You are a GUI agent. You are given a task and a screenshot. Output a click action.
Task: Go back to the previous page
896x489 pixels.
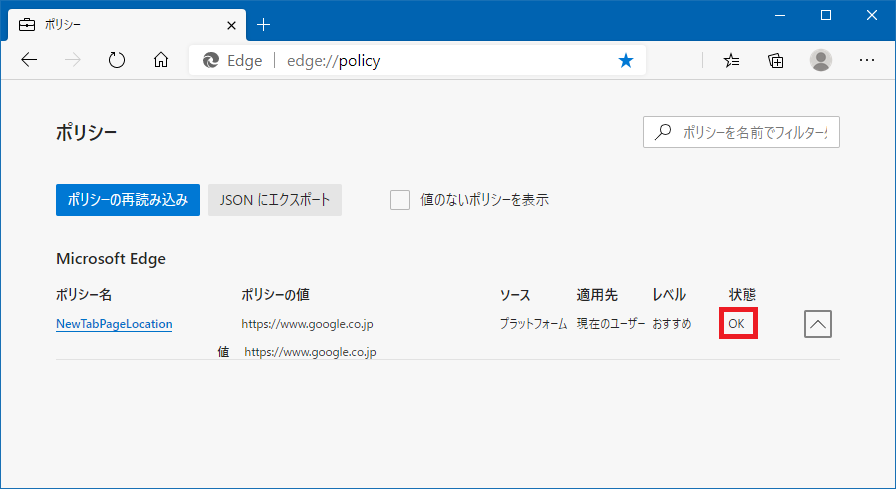(29, 60)
